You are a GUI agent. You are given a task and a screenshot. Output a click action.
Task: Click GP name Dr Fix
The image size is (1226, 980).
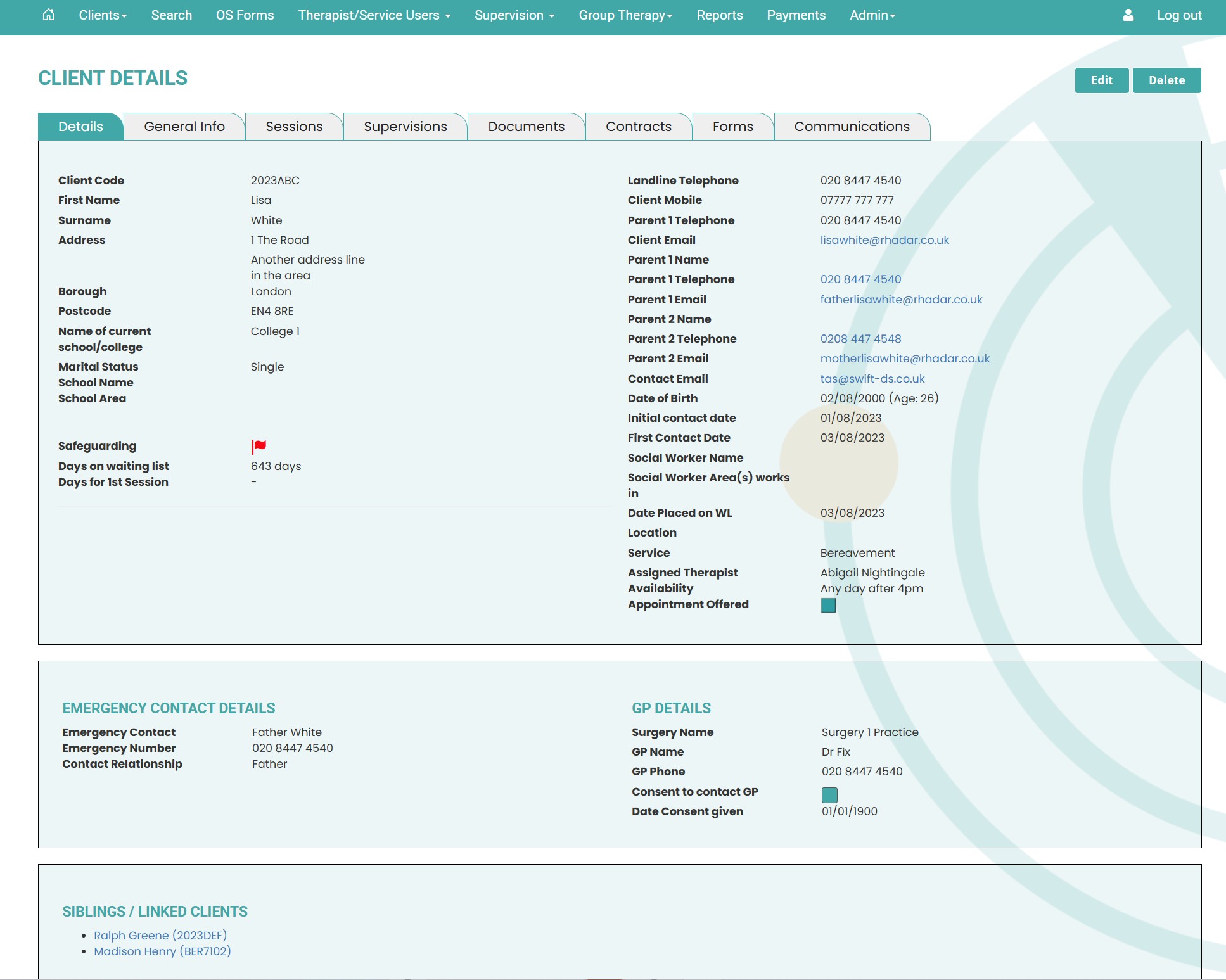tap(836, 752)
